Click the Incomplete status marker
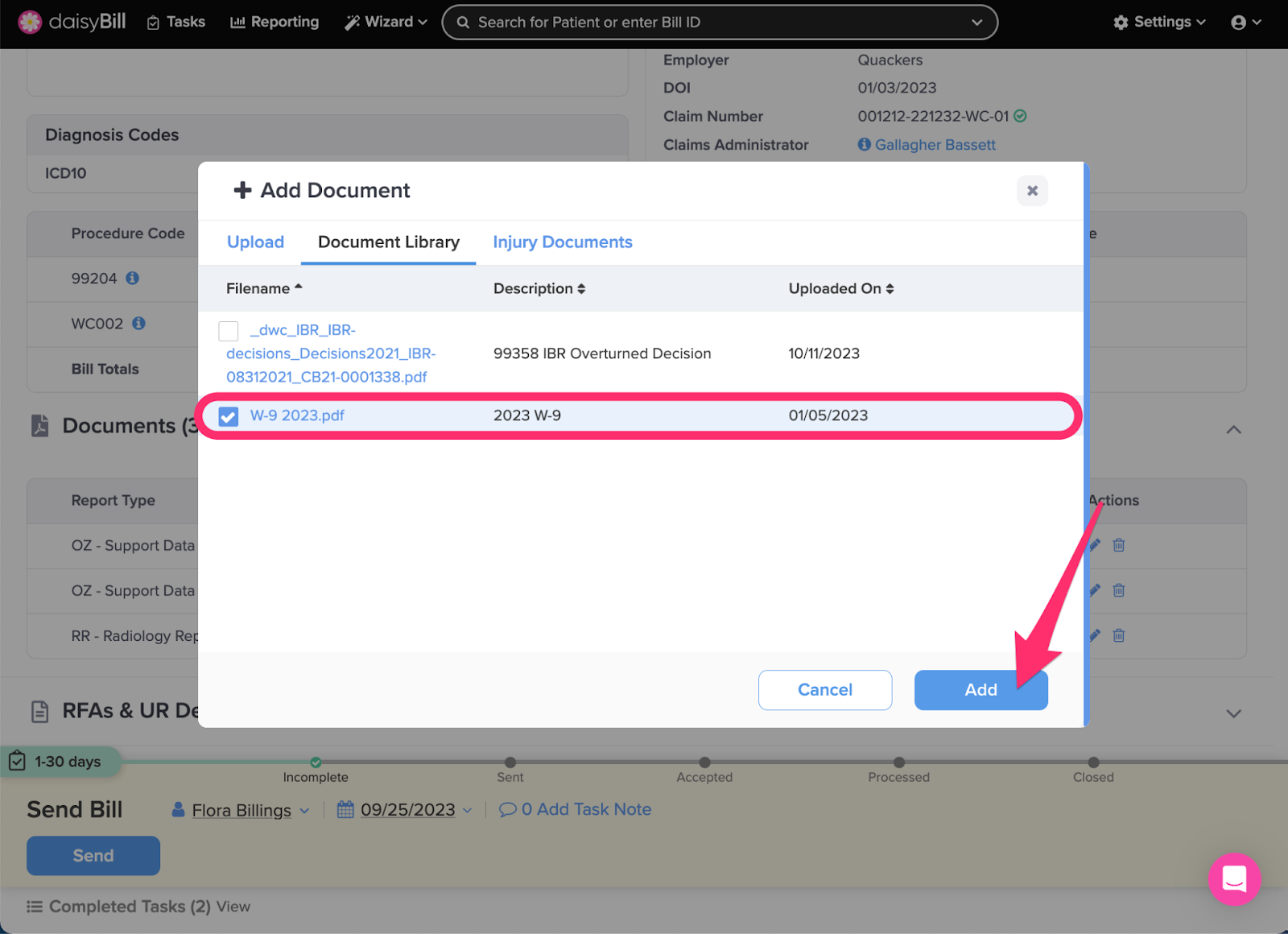 pyautogui.click(x=316, y=762)
